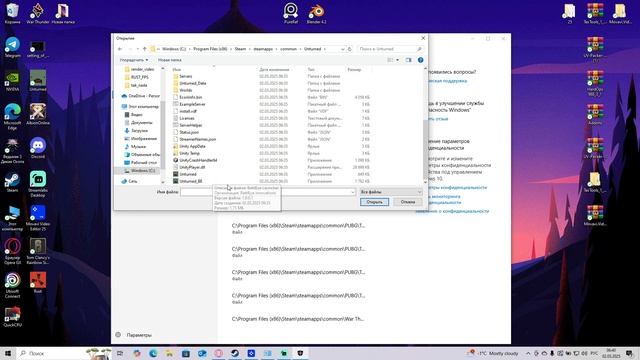Select the UnityPlayer.dll file
640x360 pixels.
coord(192,167)
